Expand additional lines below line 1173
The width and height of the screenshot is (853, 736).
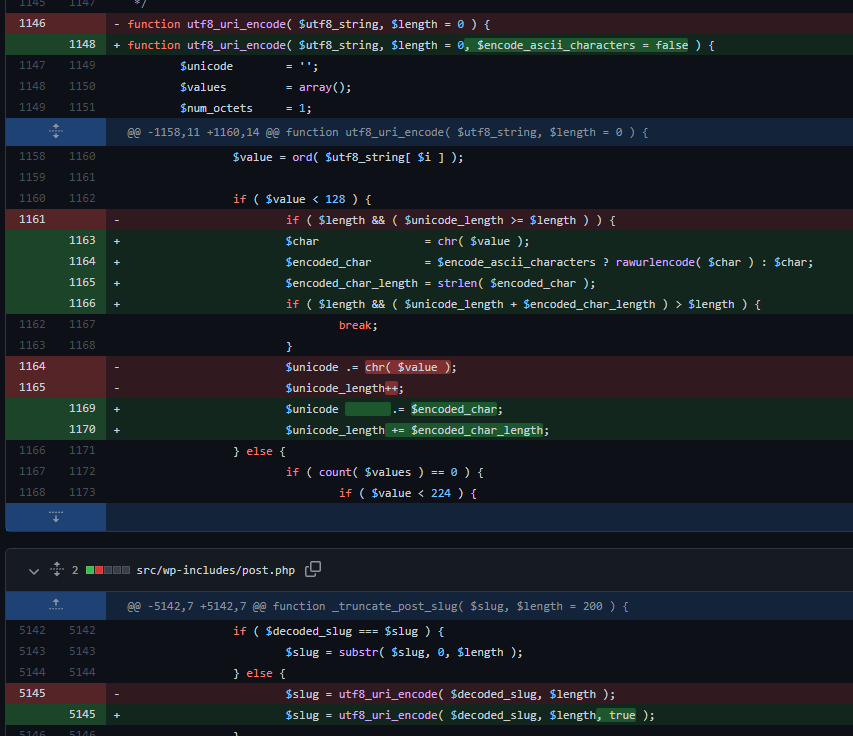click(55, 517)
